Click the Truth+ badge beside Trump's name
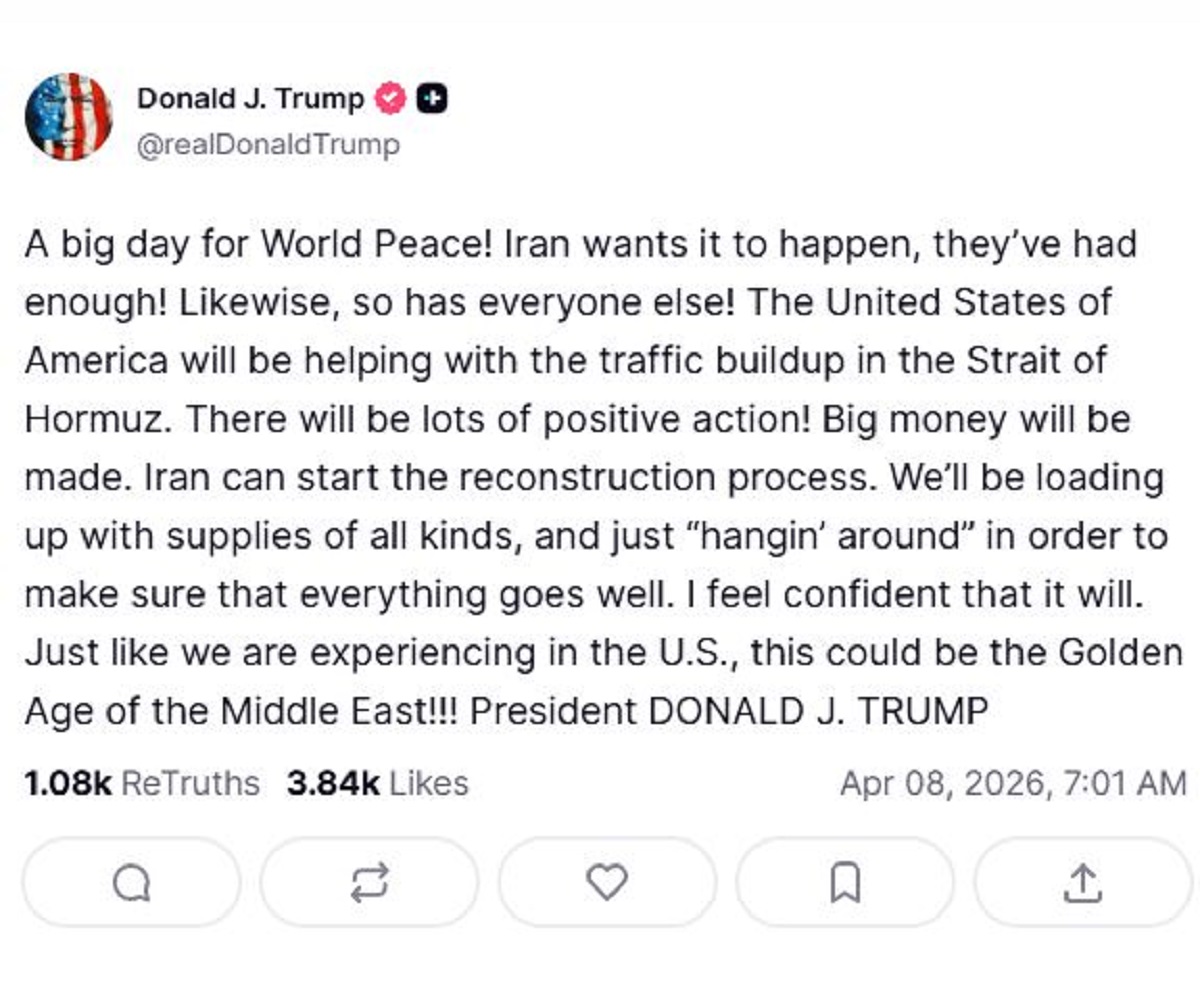 click(429, 98)
